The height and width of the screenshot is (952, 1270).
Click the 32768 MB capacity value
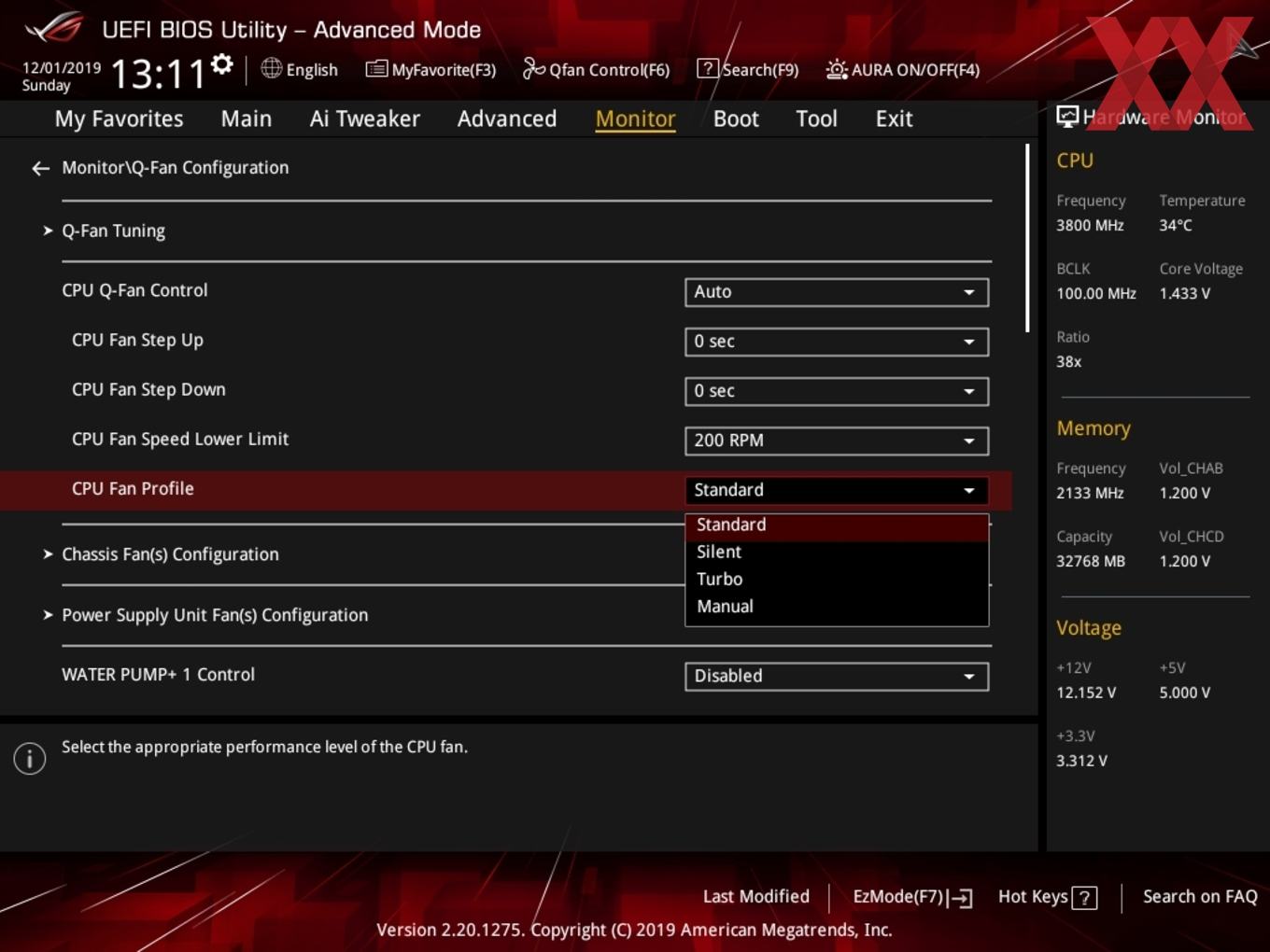coord(1091,562)
